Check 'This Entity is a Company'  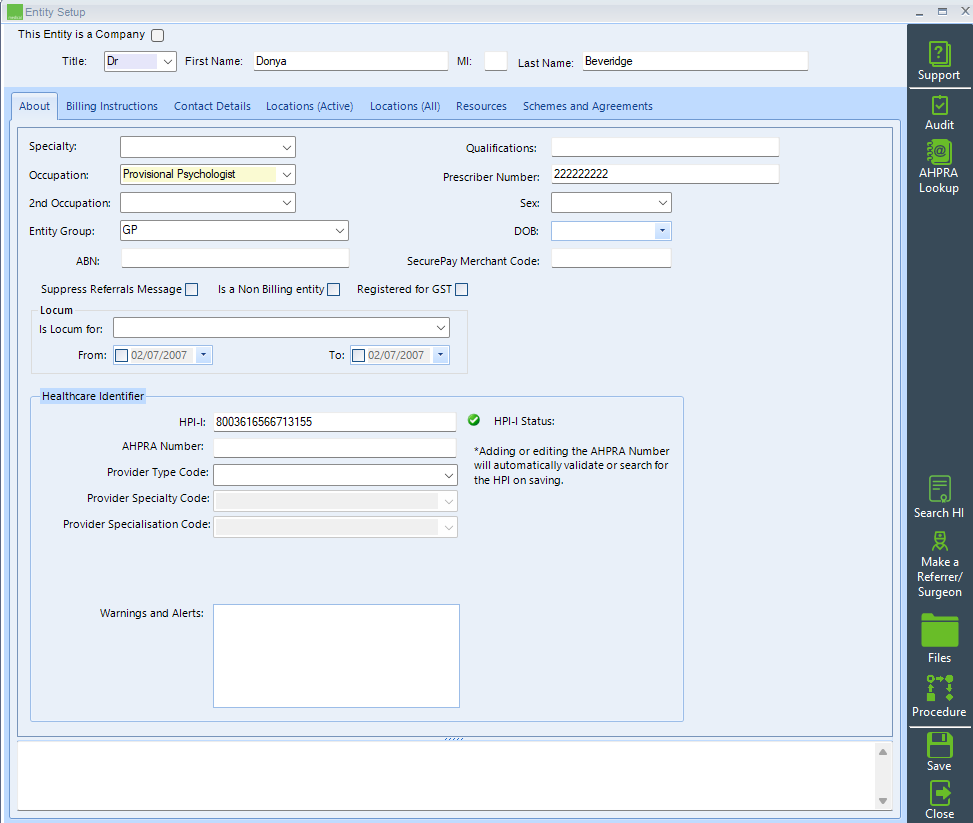click(x=157, y=34)
